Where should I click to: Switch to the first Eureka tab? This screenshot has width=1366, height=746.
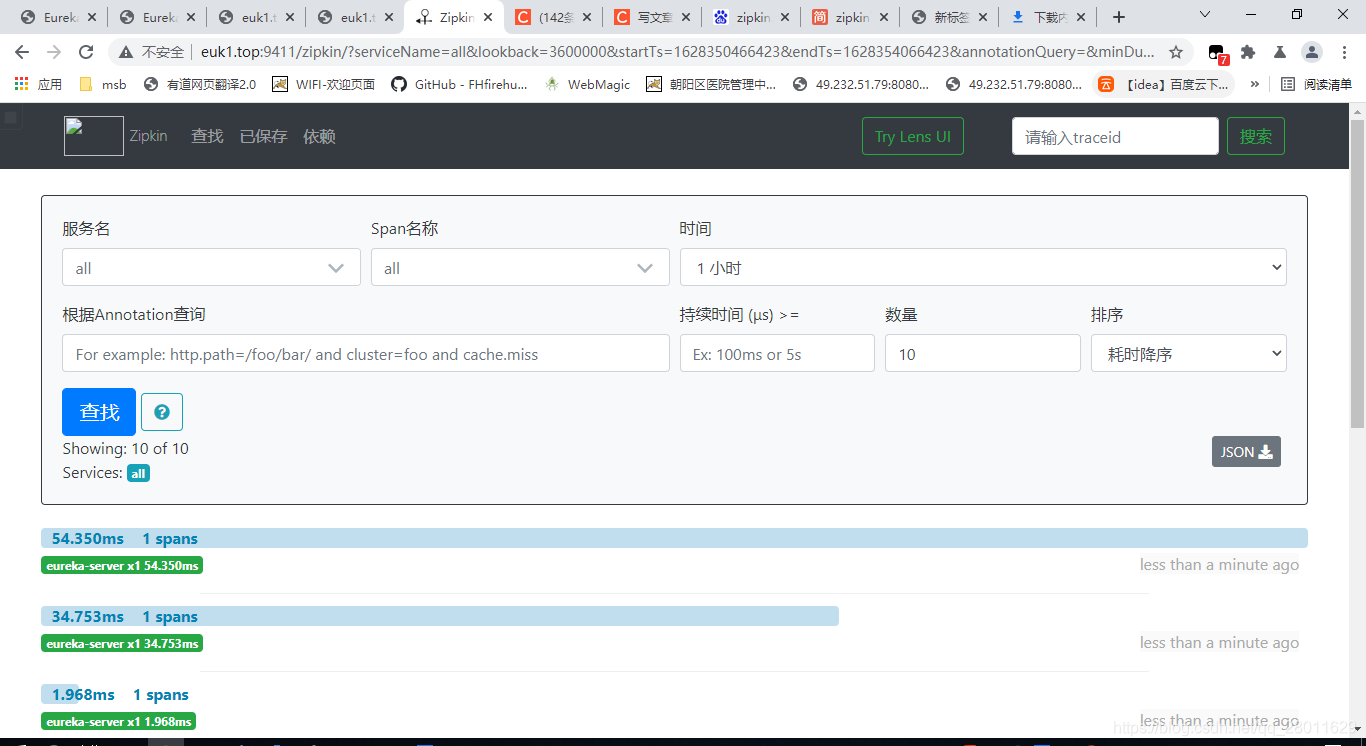tap(60, 17)
